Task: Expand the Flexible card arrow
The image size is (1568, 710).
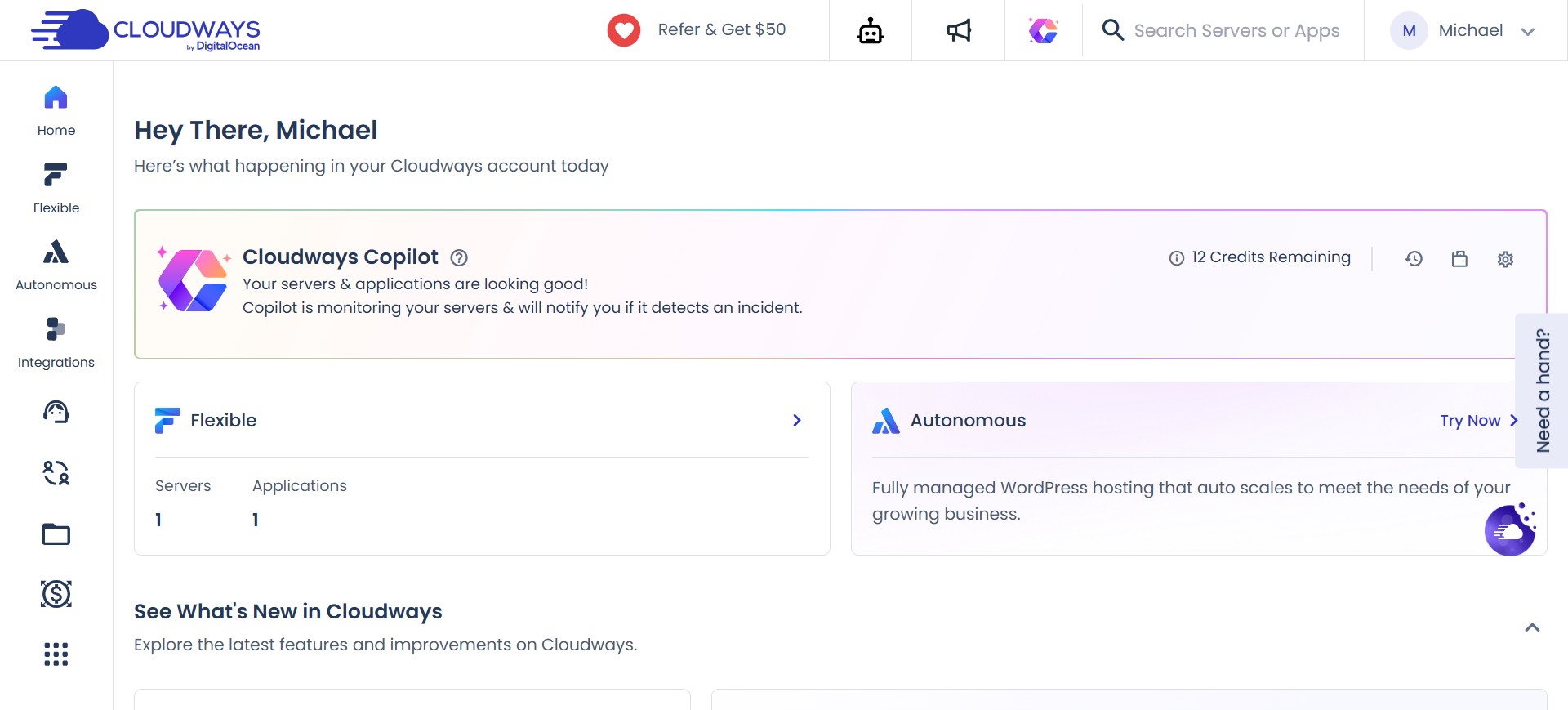Action: (797, 420)
